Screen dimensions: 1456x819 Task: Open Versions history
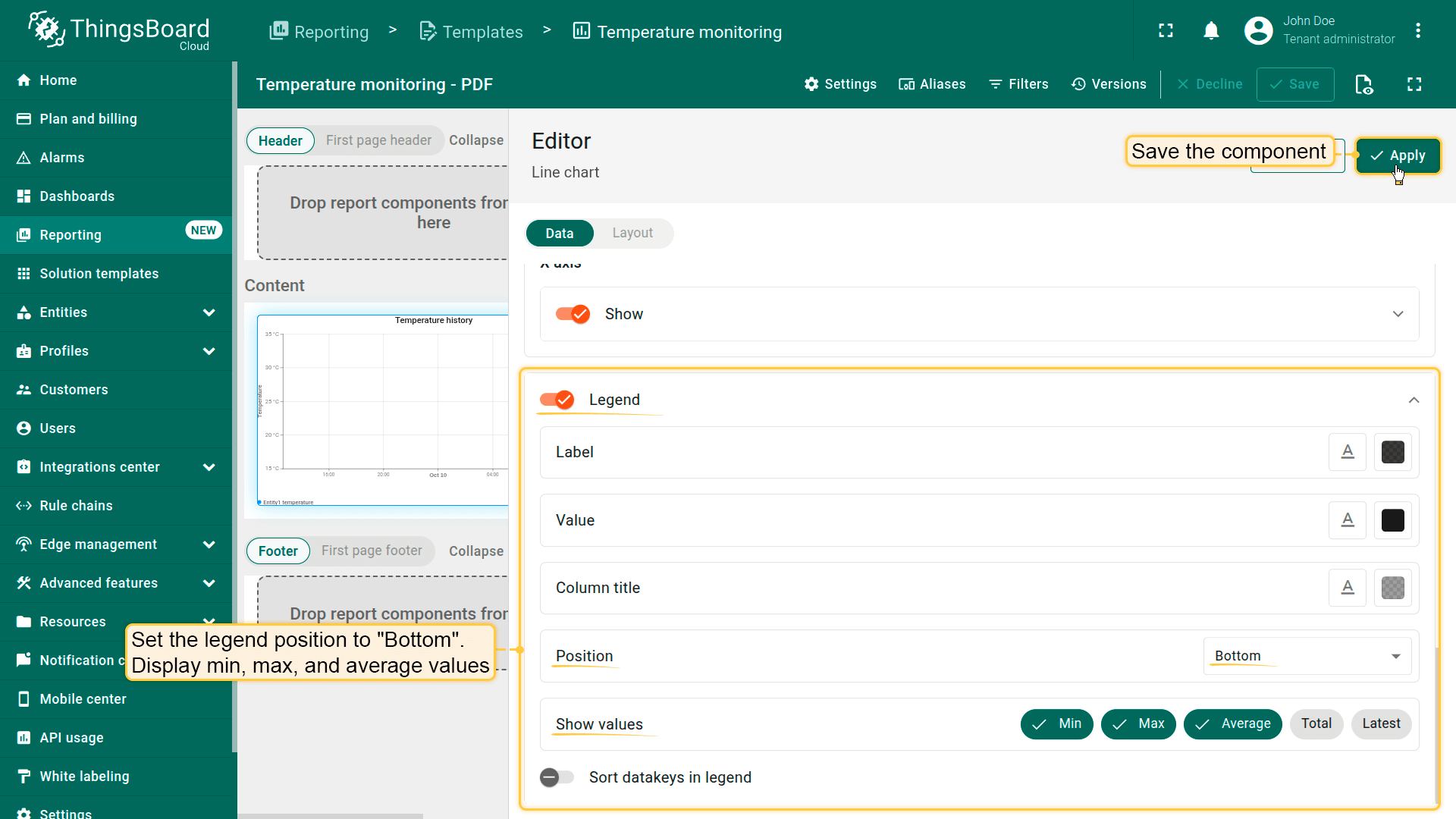click(x=1109, y=84)
